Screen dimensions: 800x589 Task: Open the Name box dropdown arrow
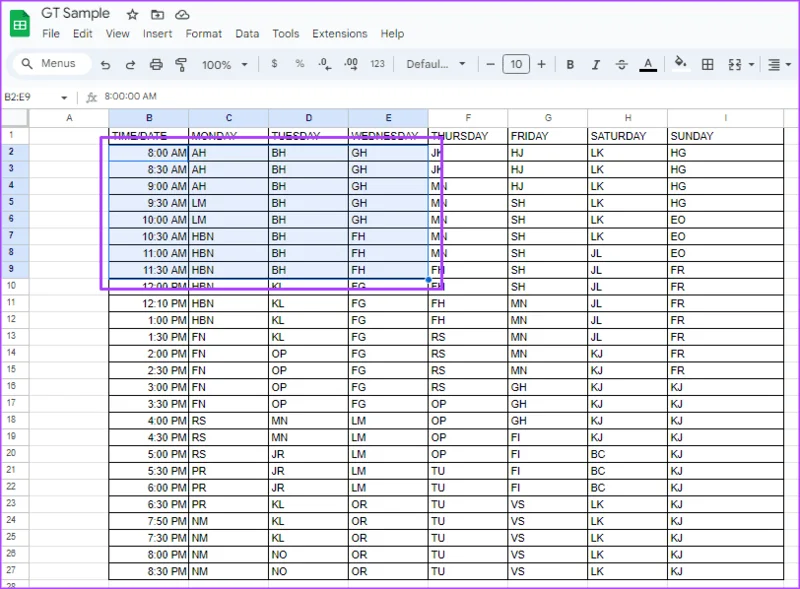64,97
